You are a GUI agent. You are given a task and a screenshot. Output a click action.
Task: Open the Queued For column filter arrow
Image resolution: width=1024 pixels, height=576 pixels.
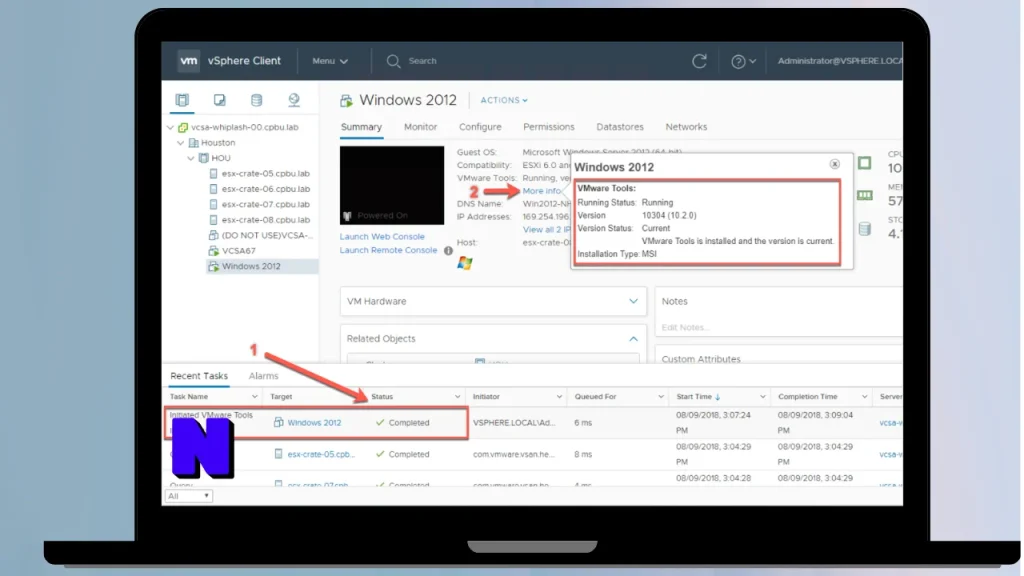click(x=661, y=396)
